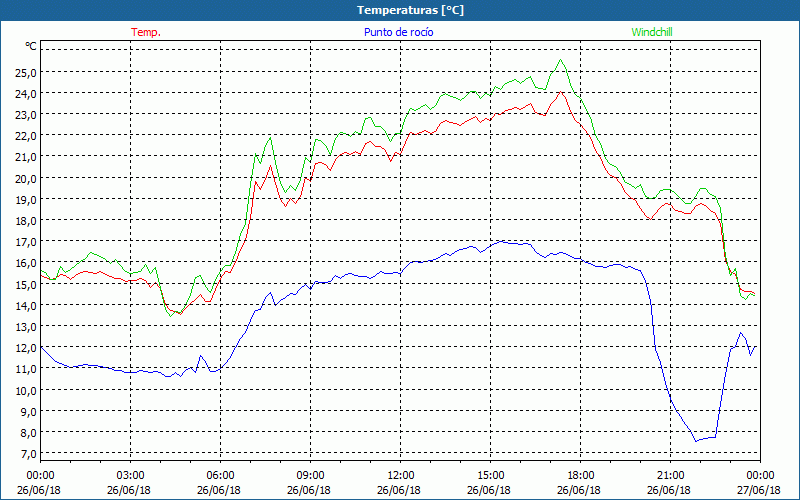Click the 15:00 time axis label
Image resolution: width=800 pixels, height=500 pixels.
coord(490,476)
